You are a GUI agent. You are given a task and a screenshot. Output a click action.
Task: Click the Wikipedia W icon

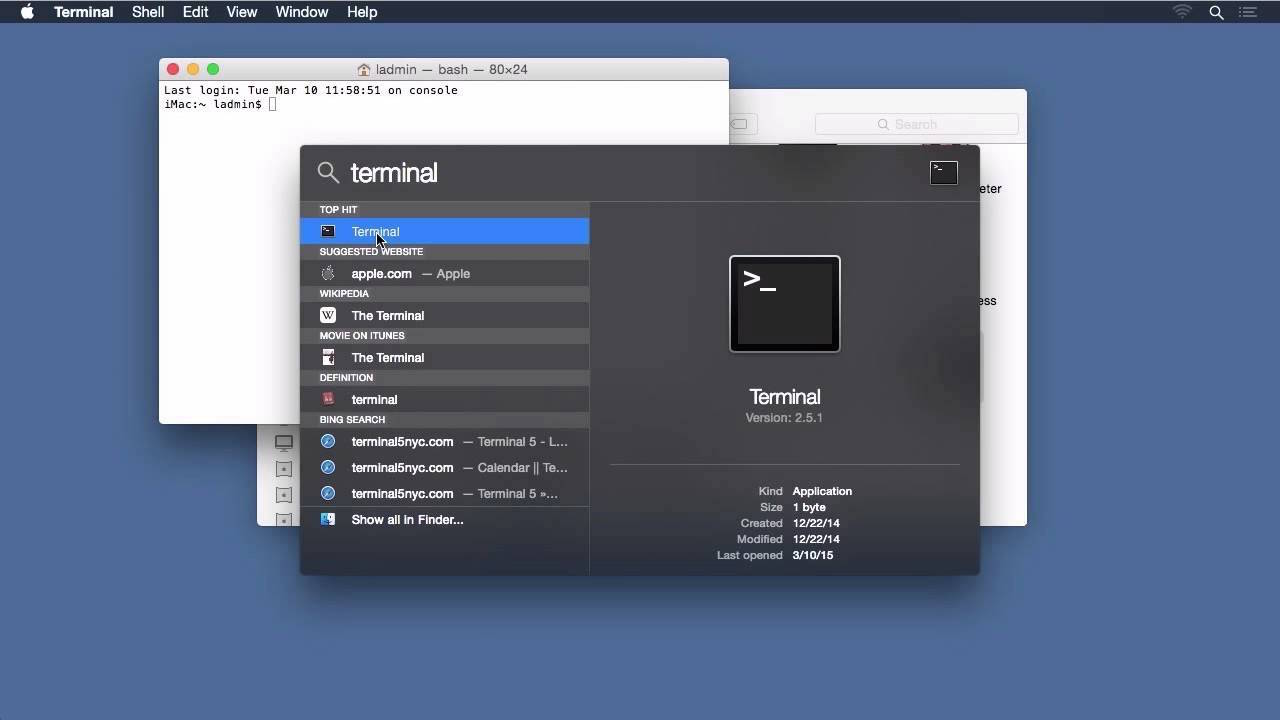[x=328, y=315]
